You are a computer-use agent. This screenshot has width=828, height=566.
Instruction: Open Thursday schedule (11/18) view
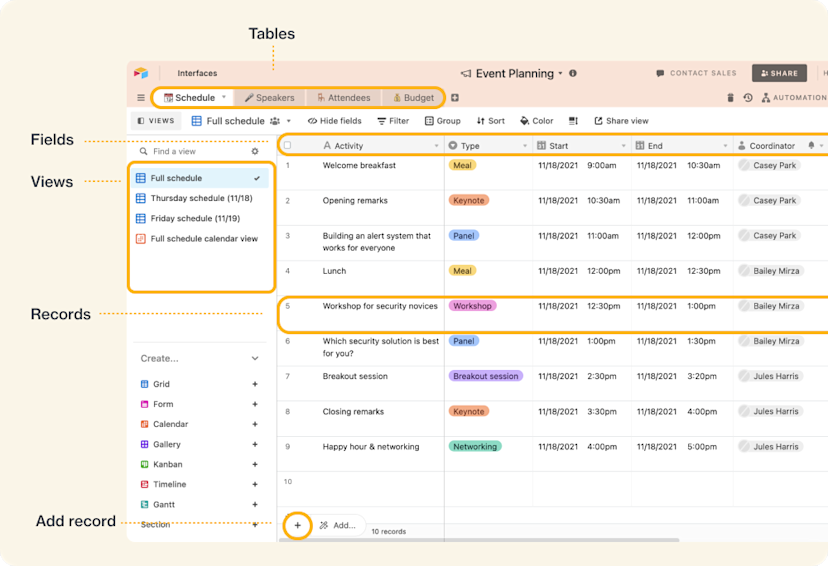(x=201, y=198)
